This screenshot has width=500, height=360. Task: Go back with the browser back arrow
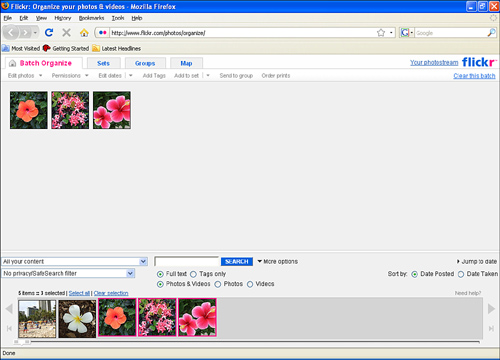pos(11,33)
